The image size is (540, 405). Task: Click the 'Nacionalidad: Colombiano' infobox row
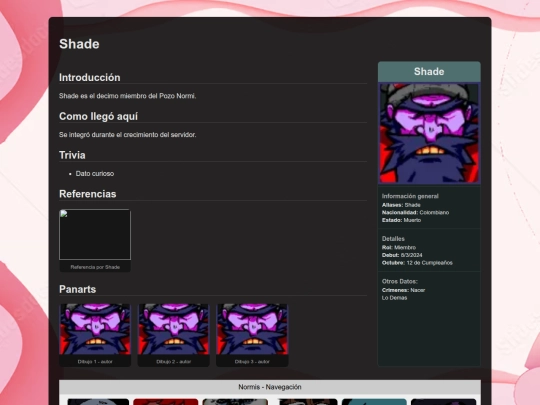[415, 212]
